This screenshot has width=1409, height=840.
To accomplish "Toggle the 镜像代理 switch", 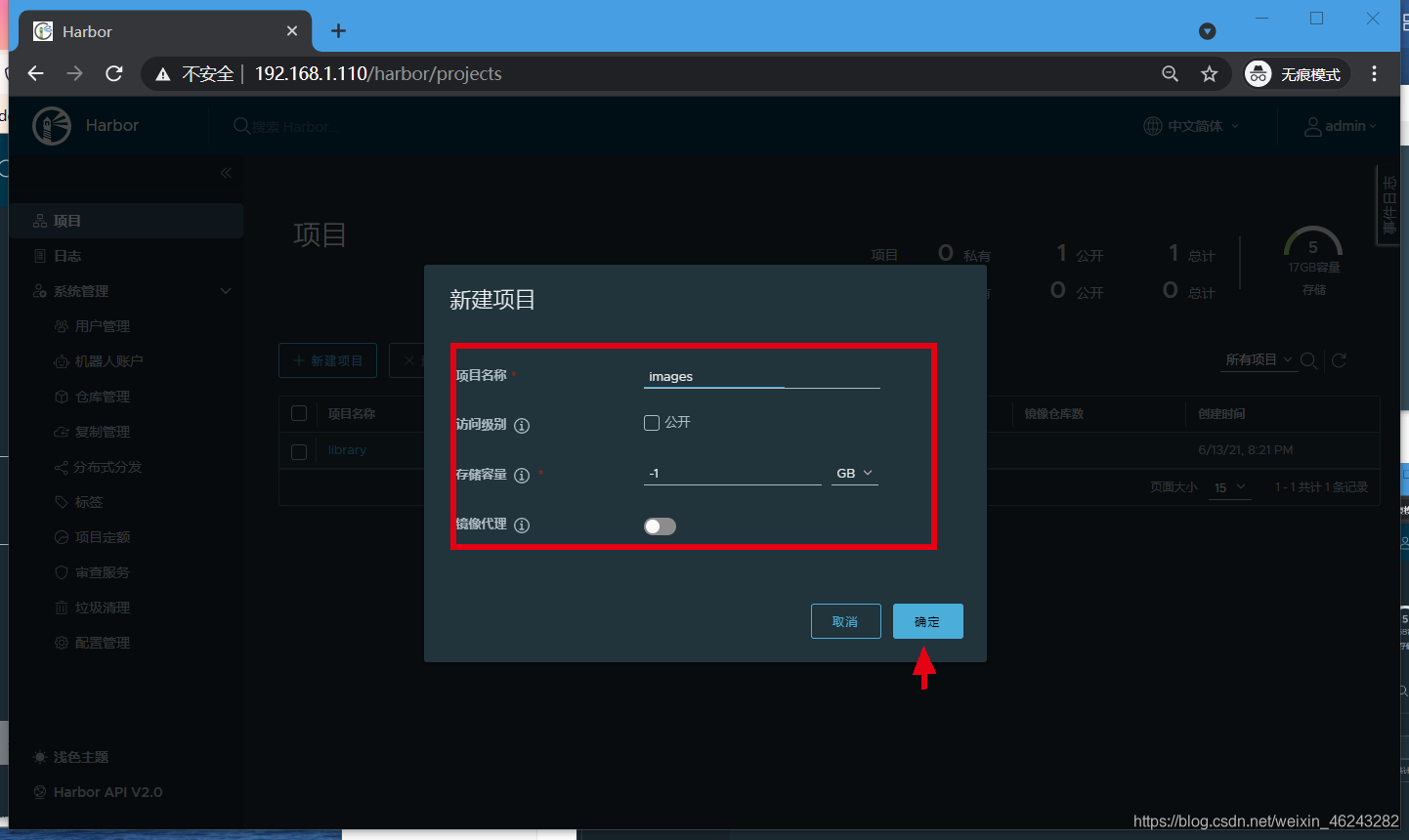I will 660,526.
